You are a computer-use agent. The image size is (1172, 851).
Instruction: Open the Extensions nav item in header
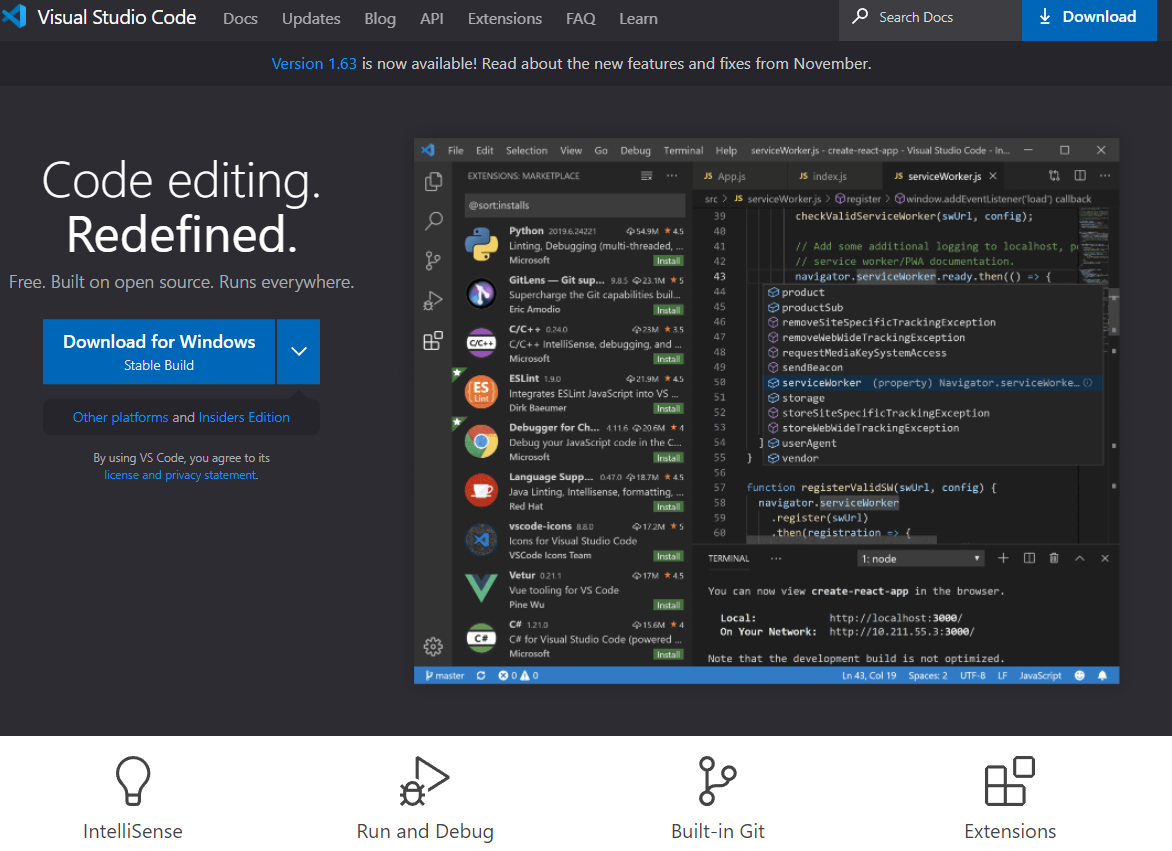[505, 19]
